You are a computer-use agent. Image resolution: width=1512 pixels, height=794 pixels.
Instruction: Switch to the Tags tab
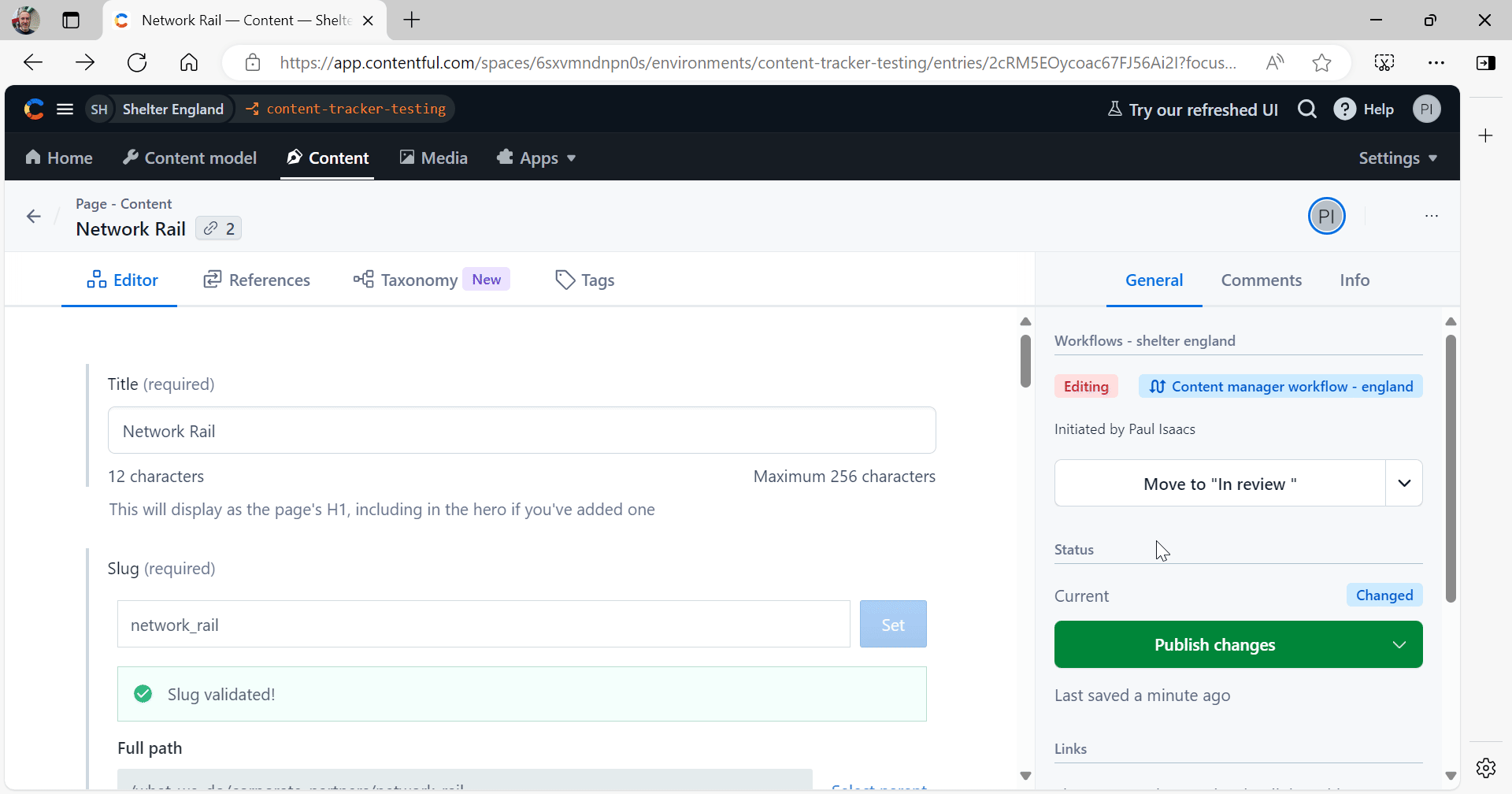click(x=584, y=280)
